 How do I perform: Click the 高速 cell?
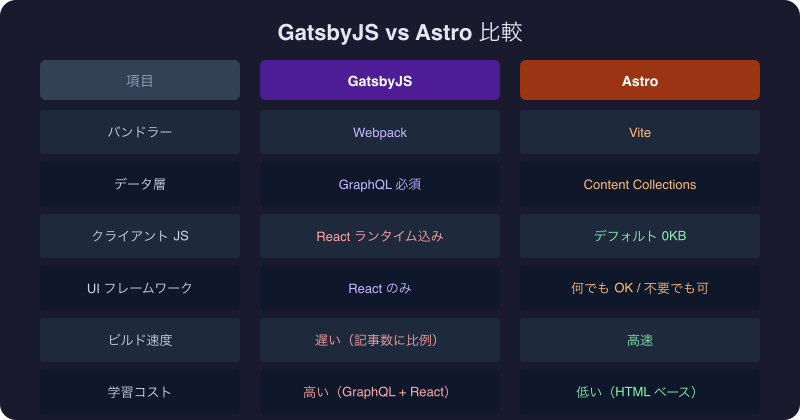click(x=640, y=340)
